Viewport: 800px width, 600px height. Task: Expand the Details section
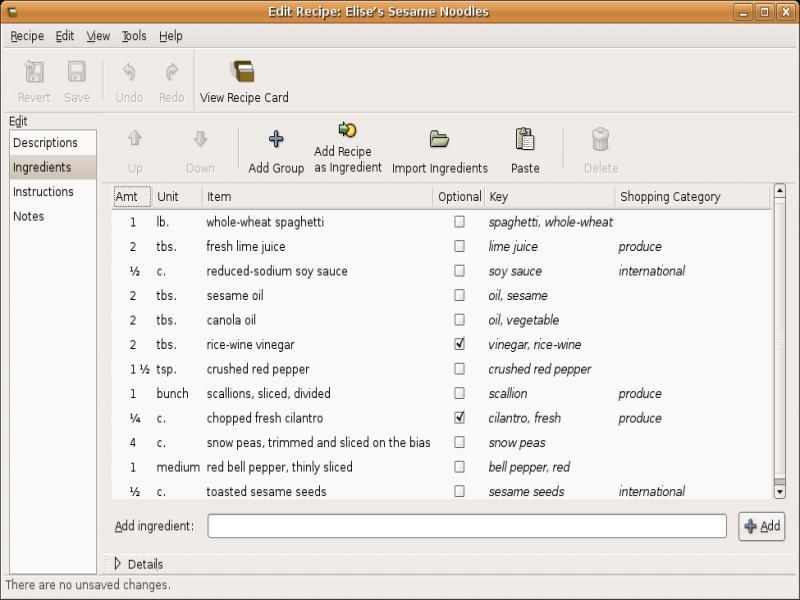118,564
